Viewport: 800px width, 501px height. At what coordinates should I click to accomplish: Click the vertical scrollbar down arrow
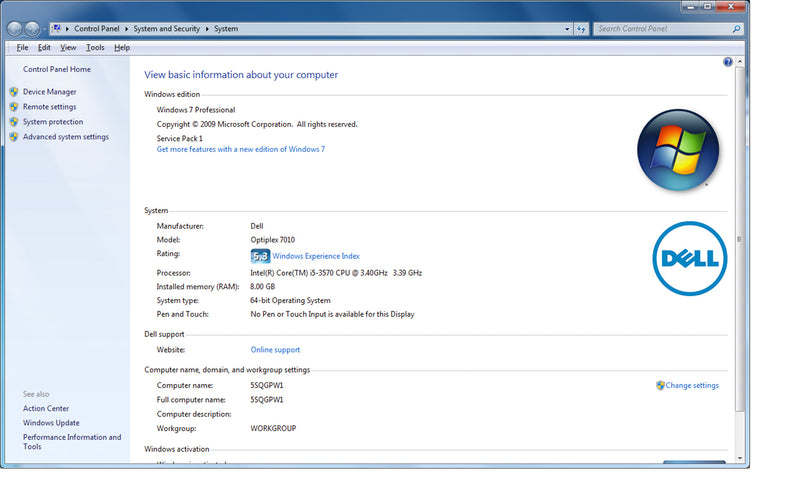point(740,458)
